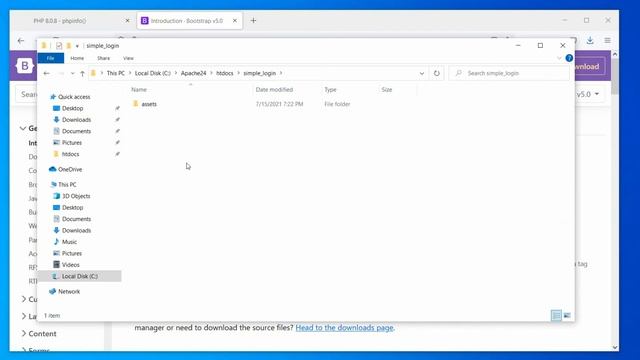Open the Videos folder

tap(71, 264)
